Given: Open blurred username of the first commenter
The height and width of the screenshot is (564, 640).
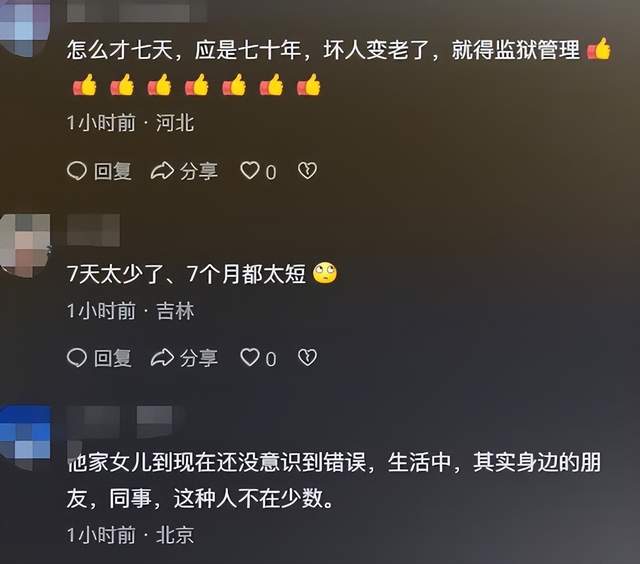Looking at the screenshot, I should (x=137, y=11).
